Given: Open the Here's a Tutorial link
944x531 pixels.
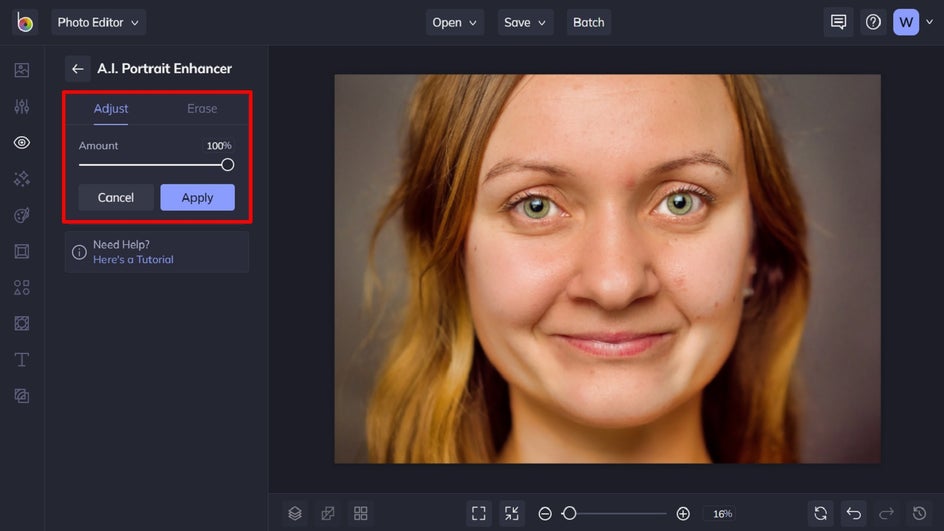Looking at the screenshot, I should coord(133,260).
